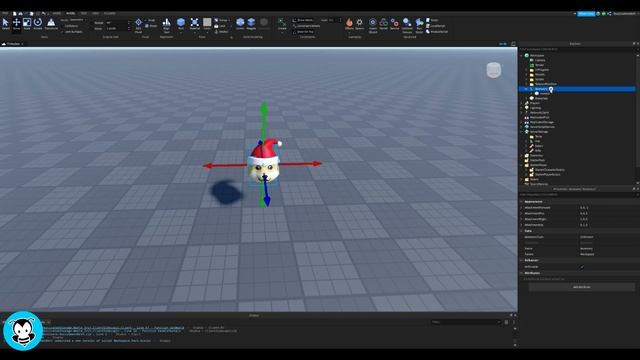This screenshot has height=360, width=640.
Task: Click the view selector cube in viewport
Action: click(x=493, y=70)
